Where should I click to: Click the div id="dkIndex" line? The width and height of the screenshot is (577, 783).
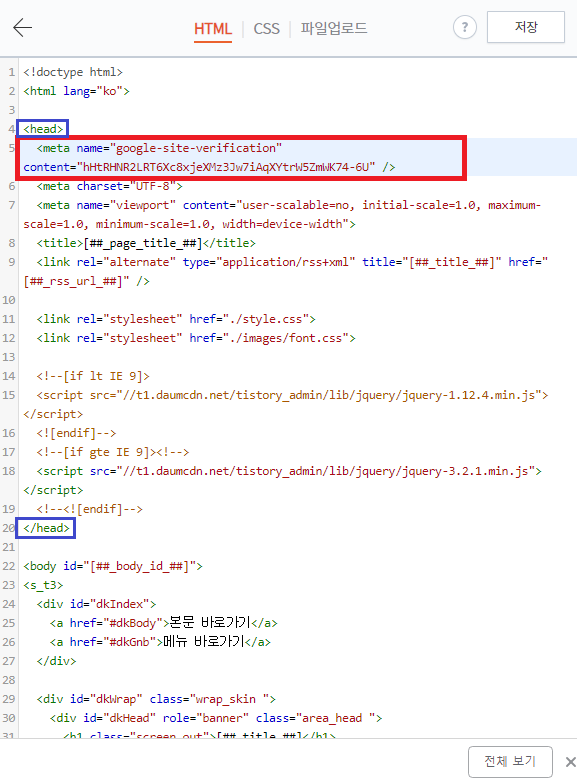(96, 604)
